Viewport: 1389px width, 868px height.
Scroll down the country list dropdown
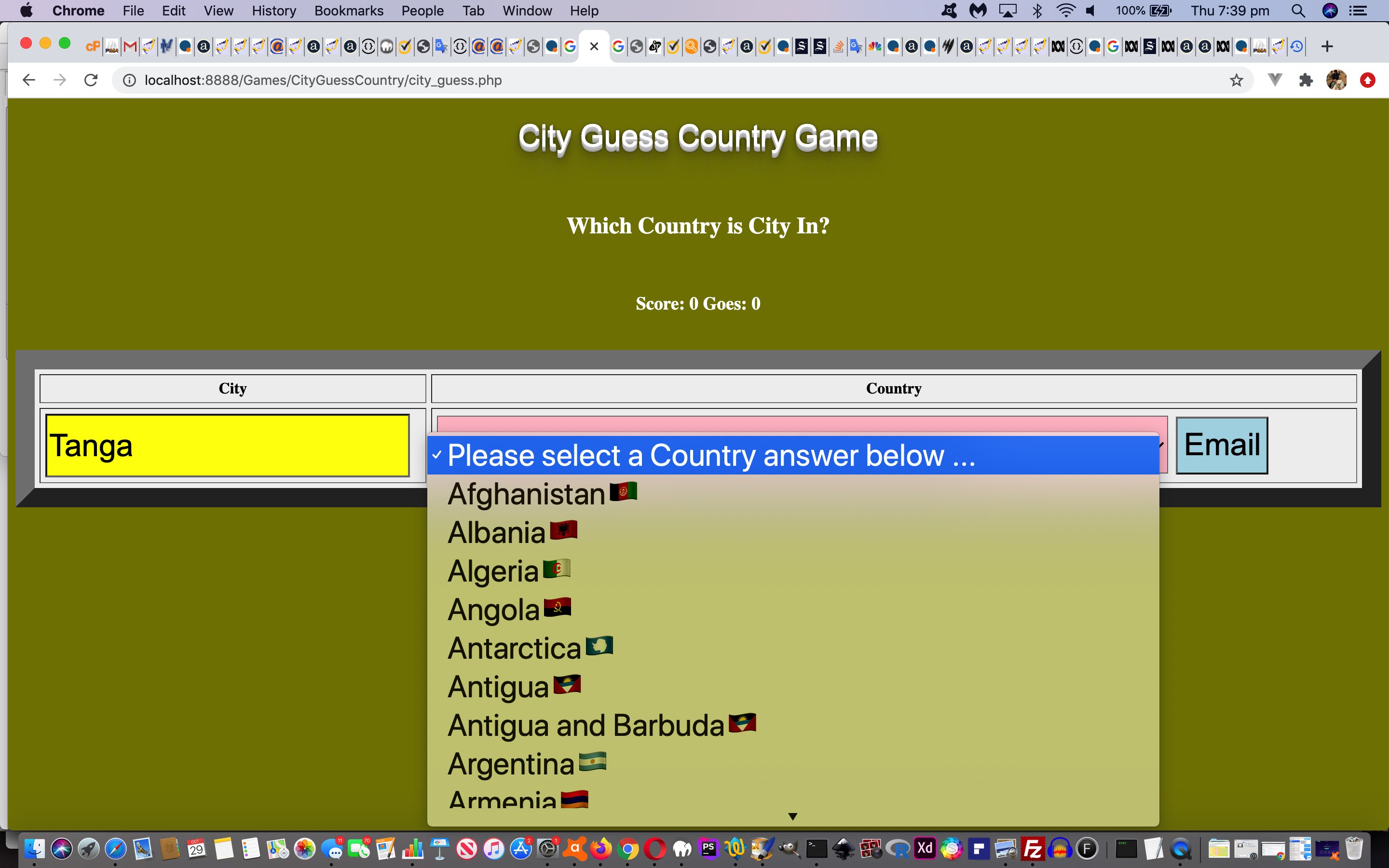(x=792, y=816)
